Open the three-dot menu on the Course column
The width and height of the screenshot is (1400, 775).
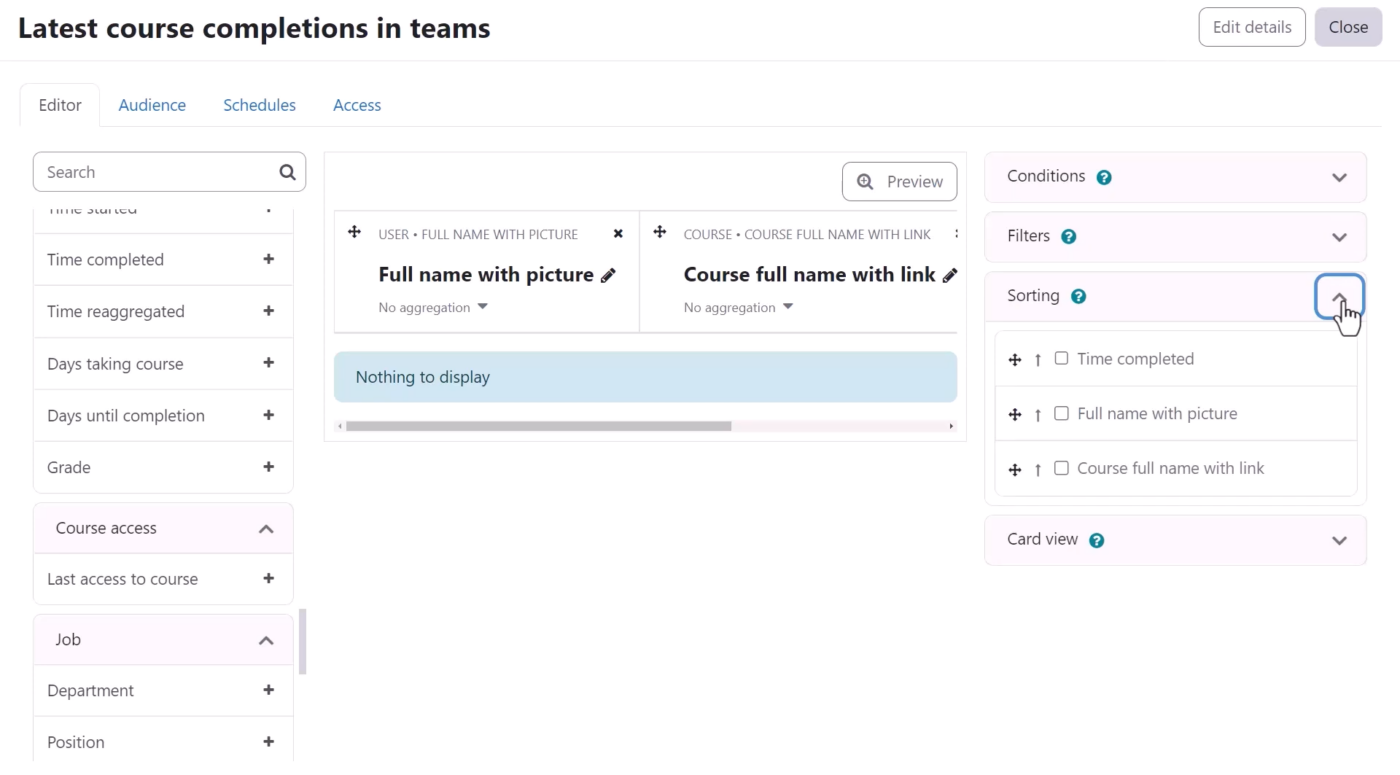click(x=955, y=233)
